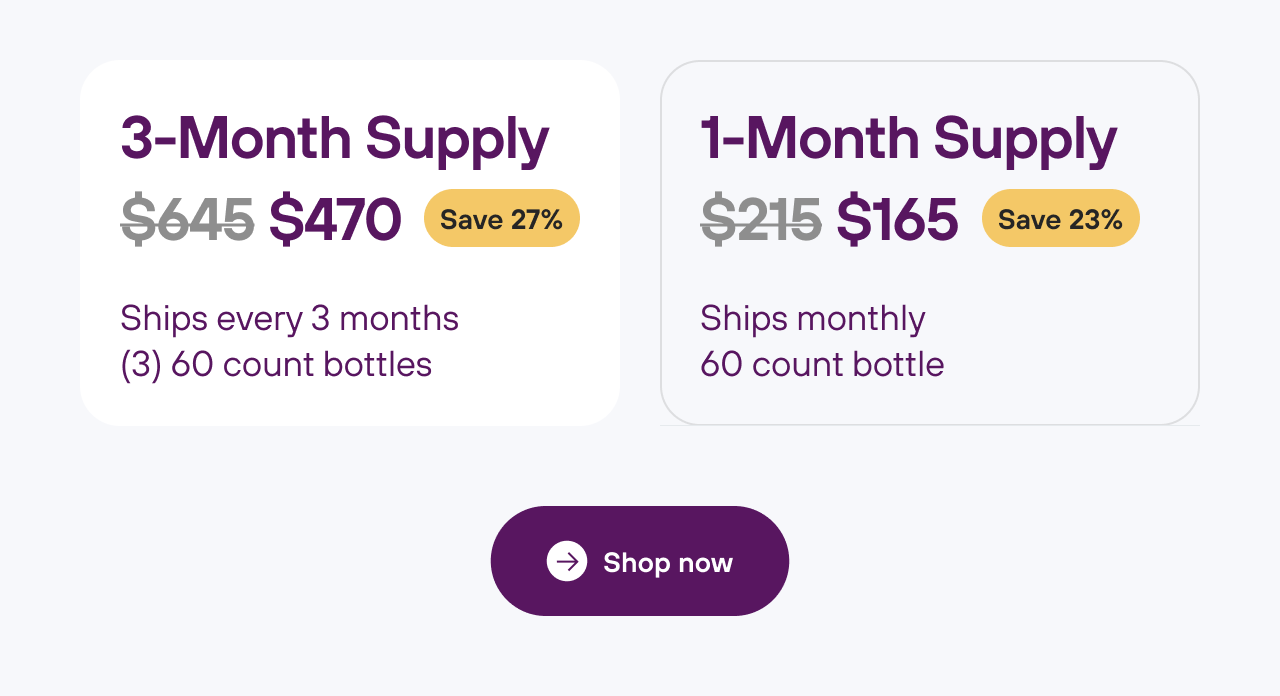Click the '1-Month' word in right card title
The image size is (1280, 696).
tap(810, 138)
